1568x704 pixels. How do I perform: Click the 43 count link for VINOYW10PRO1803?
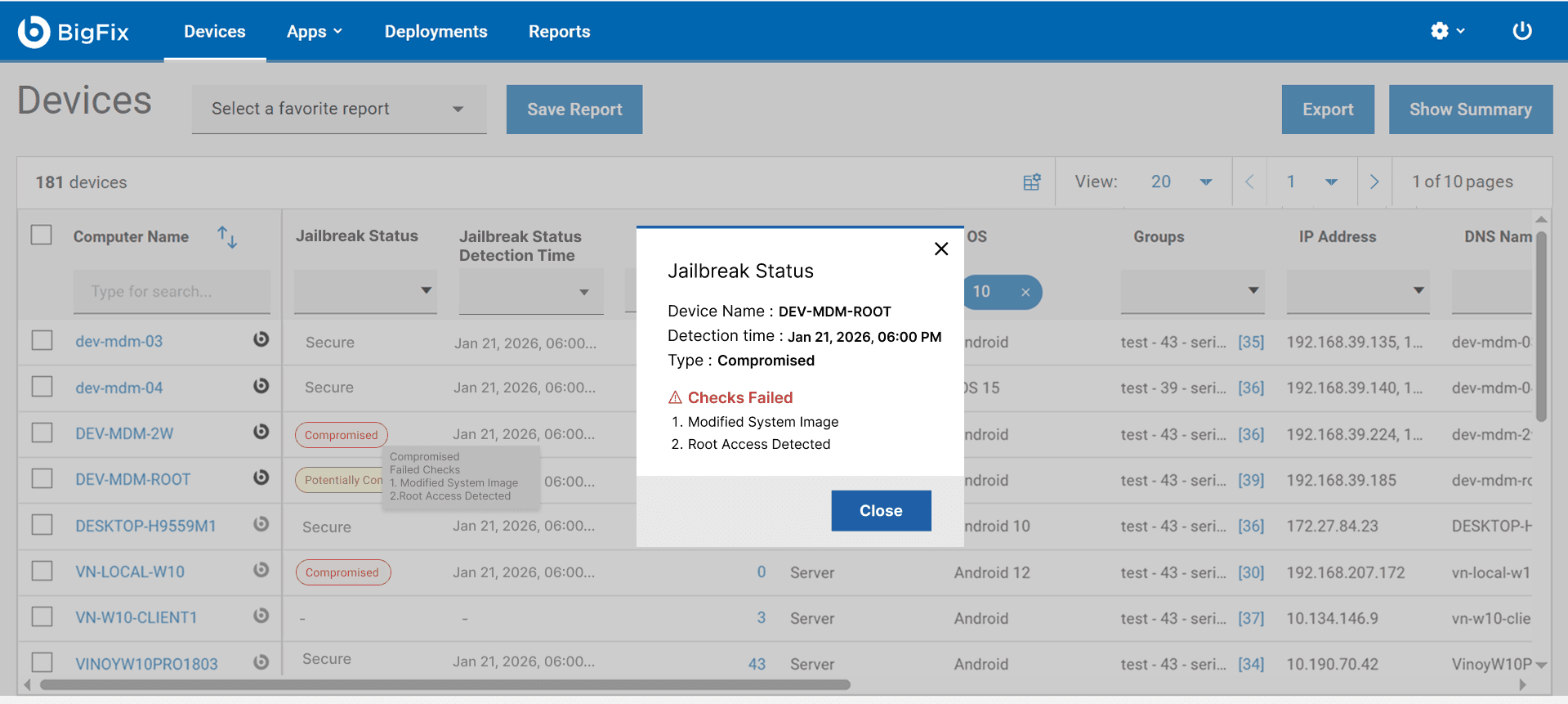click(x=757, y=664)
